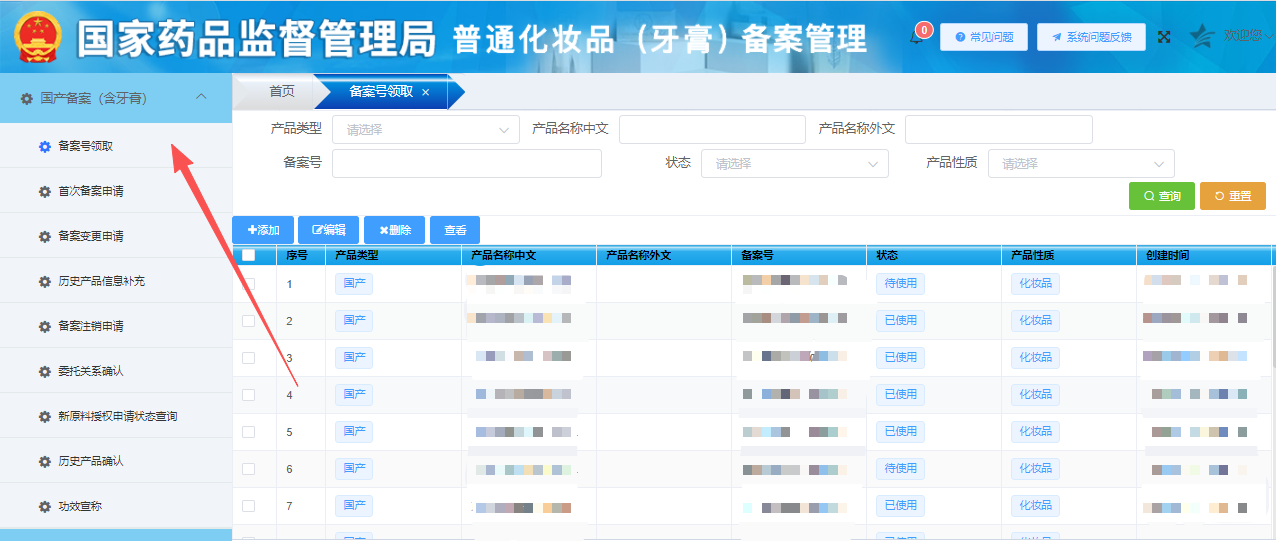Image resolution: width=1276 pixels, height=541 pixels.
Task: Click the 系统问题反馈 button
Action: coord(1091,37)
